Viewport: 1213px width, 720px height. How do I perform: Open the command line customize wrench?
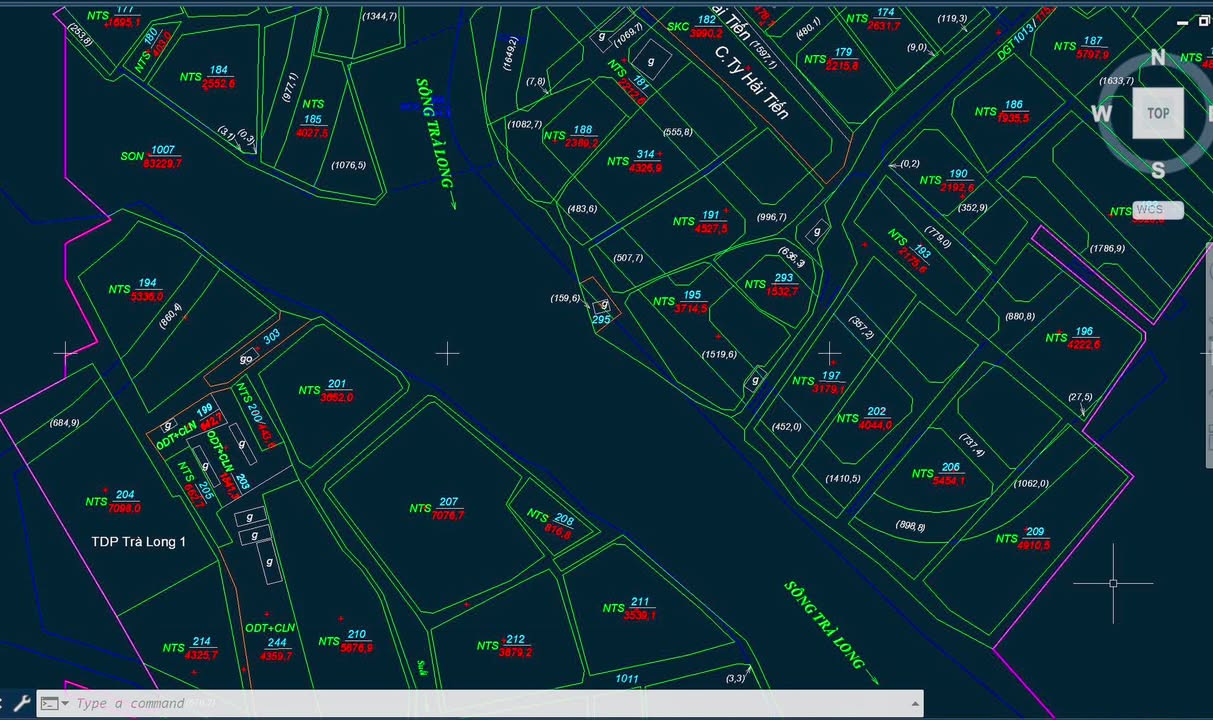tap(21, 703)
